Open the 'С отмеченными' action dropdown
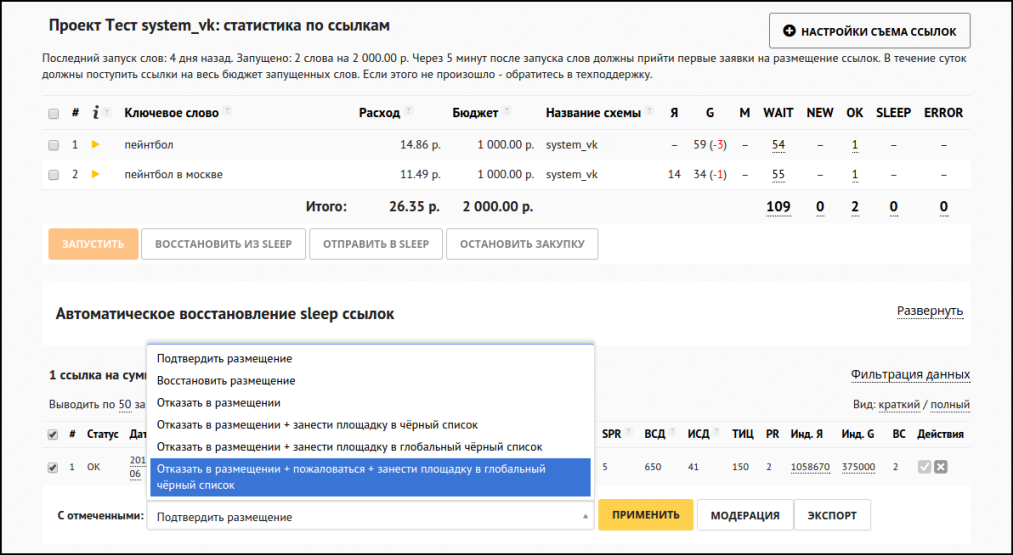 (370, 517)
